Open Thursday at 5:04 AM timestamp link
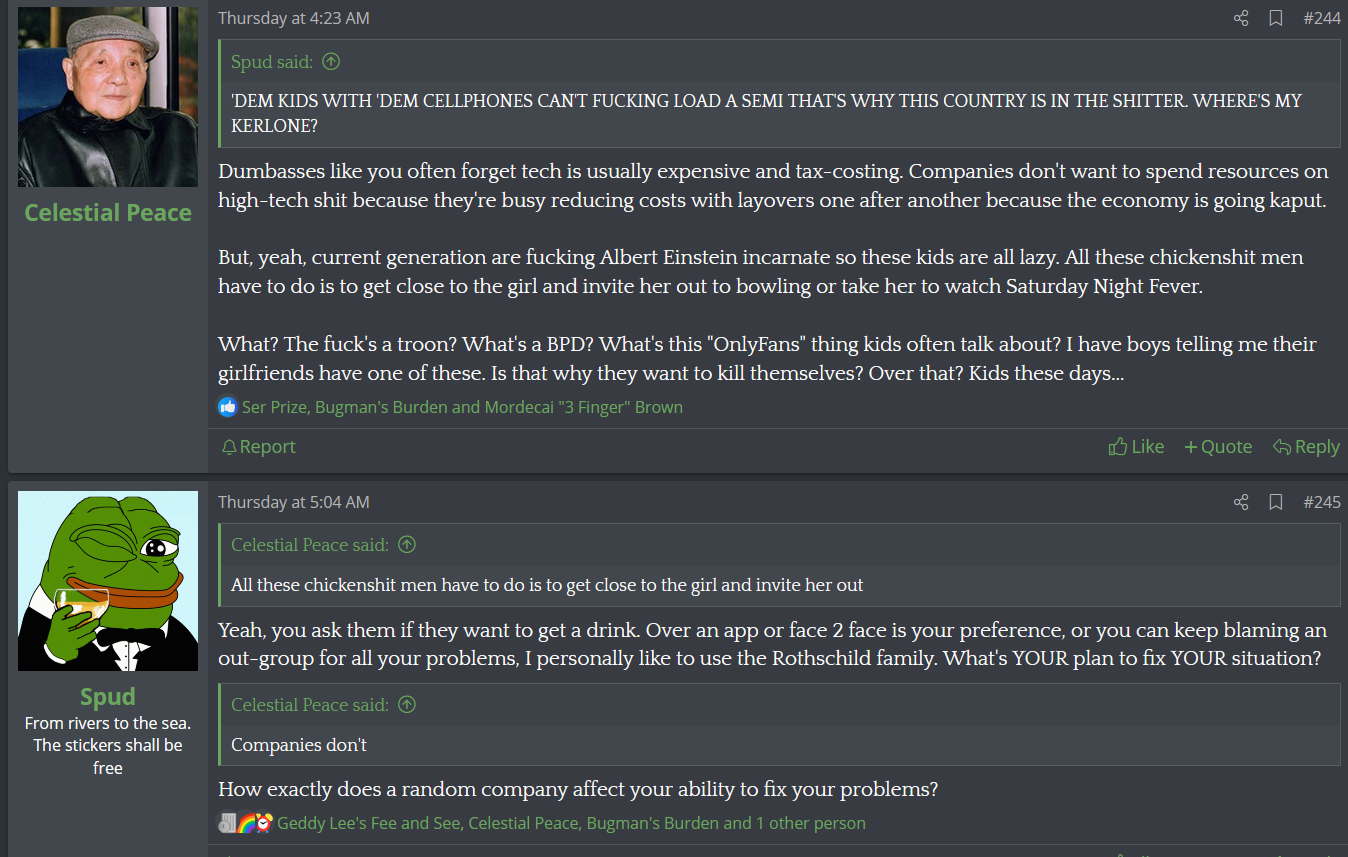Screen dimensions: 1348x857 tap(294, 502)
